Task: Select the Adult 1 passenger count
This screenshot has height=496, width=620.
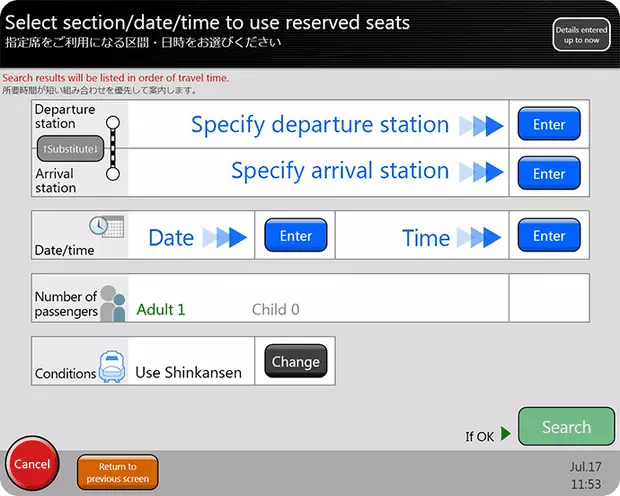Action: coord(161,310)
